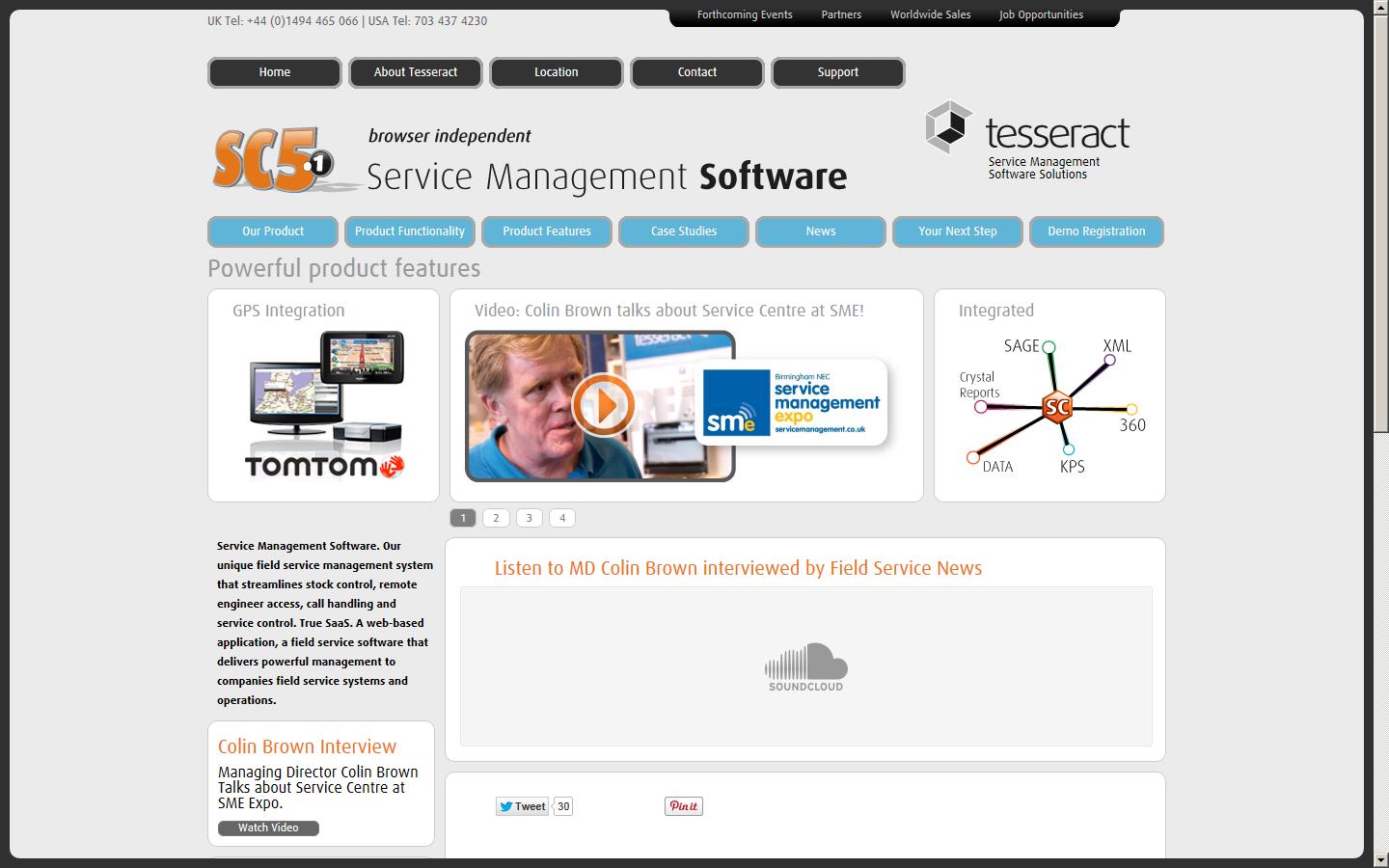This screenshot has height=868, width=1389.
Task: Click the SoundCloud logo icon
Action: pyautogui.click(x=805, y=666)
